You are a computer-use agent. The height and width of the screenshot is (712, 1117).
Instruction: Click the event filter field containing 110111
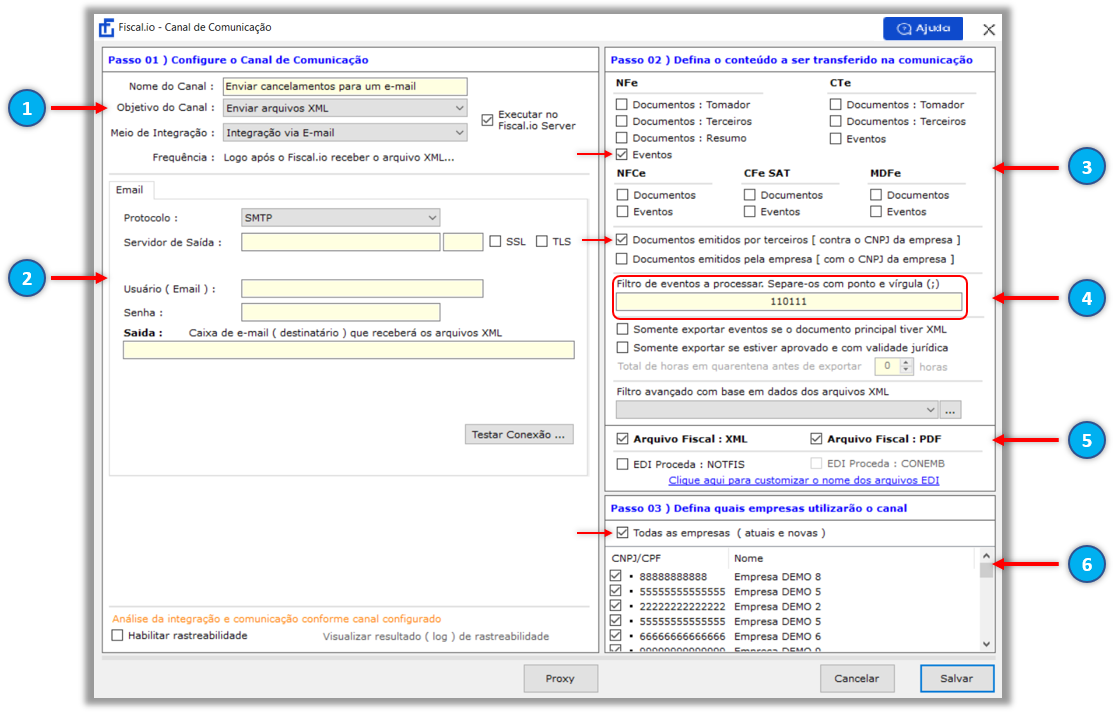coord(789,301)
